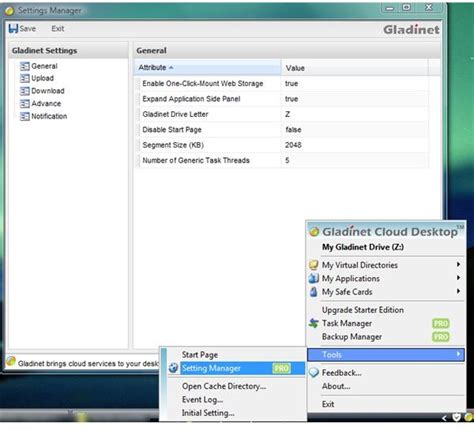This screenshot has height=431, width=474.
Task: Show hidden tray icons arrow
Action: [x=444, y=418]
